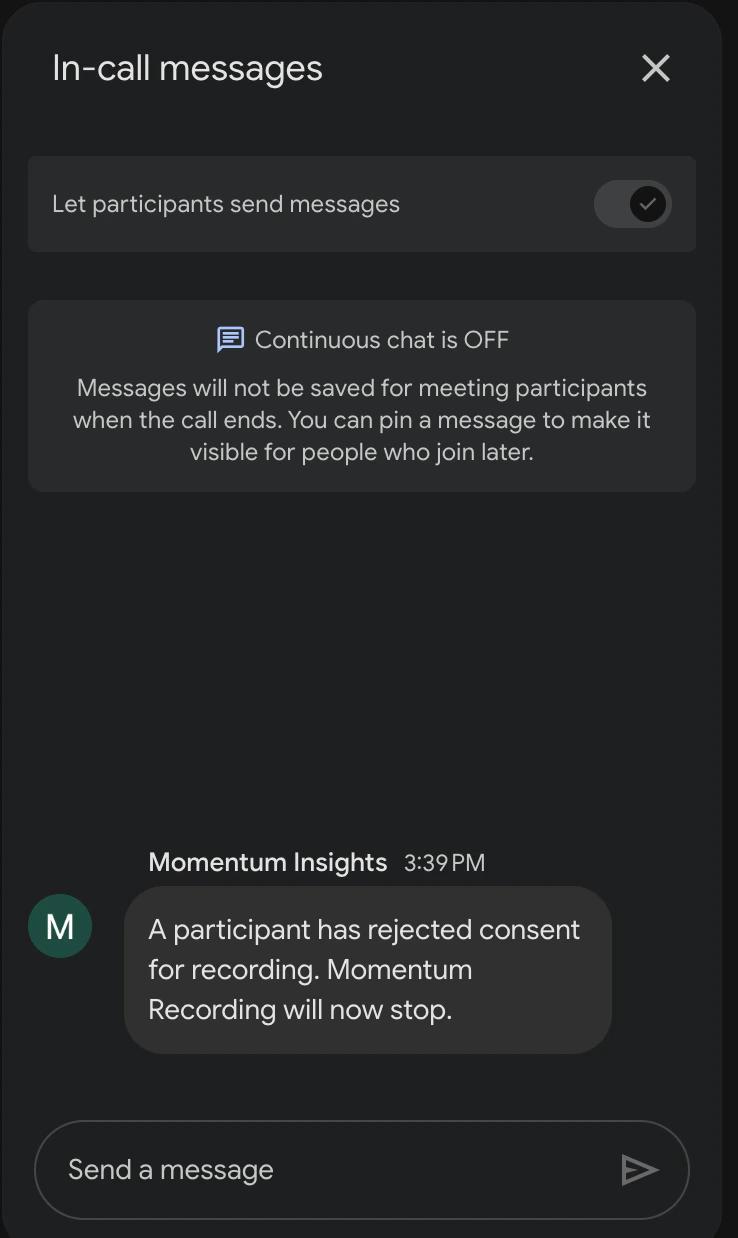Image resolution: width=738 pixels, height=1238 pixels.
Task: Select the Momentum Insights sender name
Action: click(267, 862)
